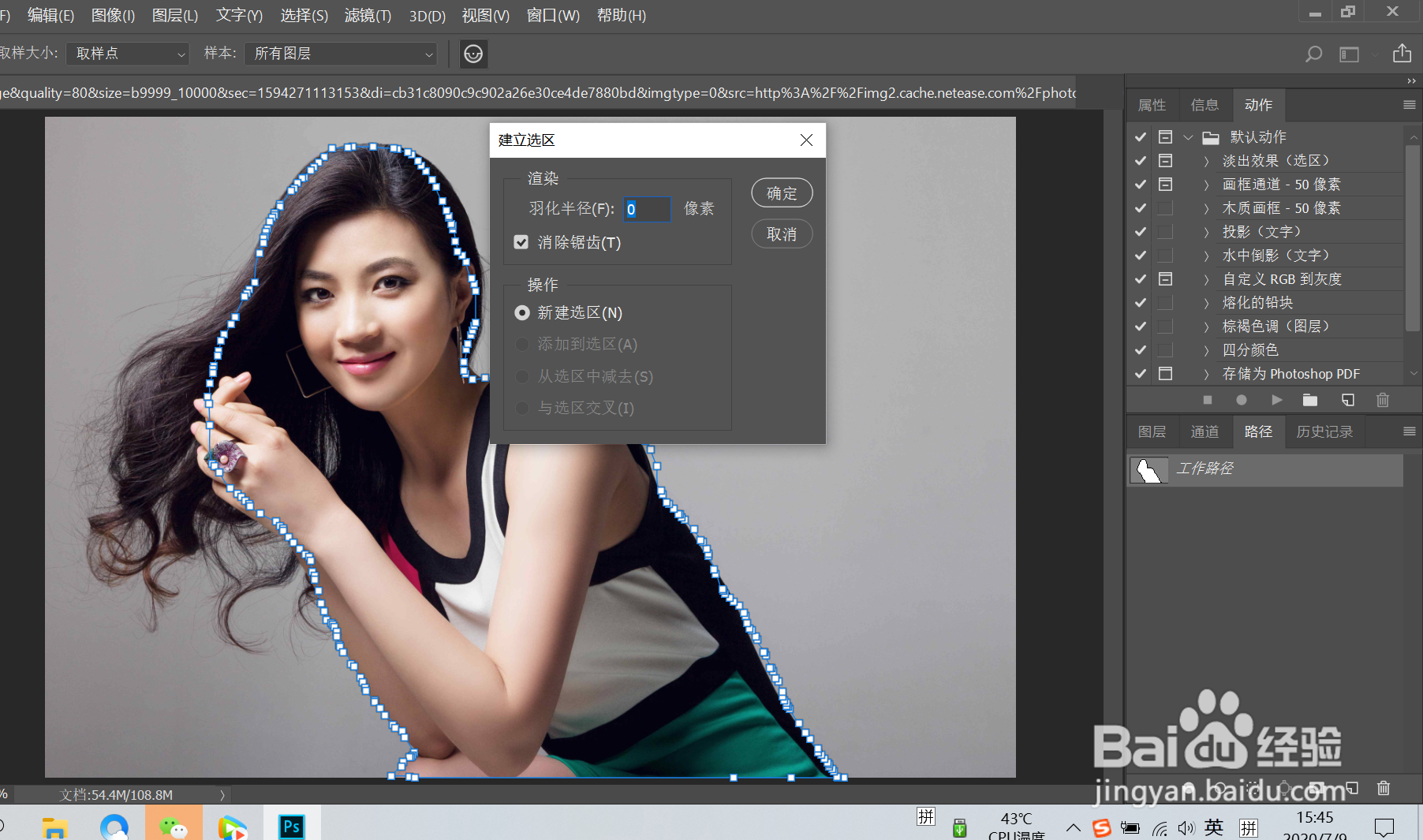Expand the 存储为 Photoshop PDF action

(1206, 374)
